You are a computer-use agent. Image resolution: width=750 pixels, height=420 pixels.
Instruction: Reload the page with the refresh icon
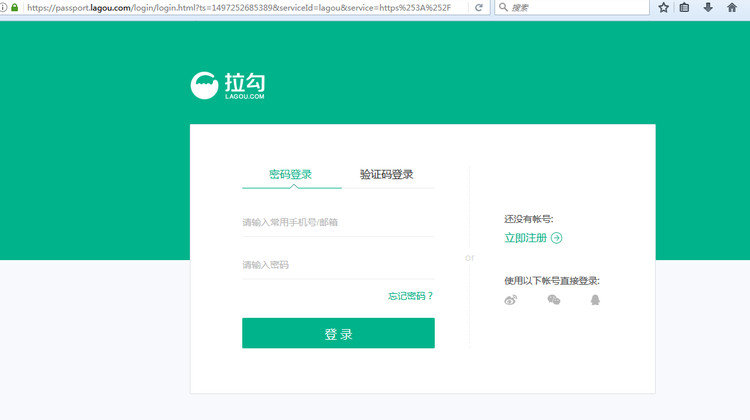(478, 8)
